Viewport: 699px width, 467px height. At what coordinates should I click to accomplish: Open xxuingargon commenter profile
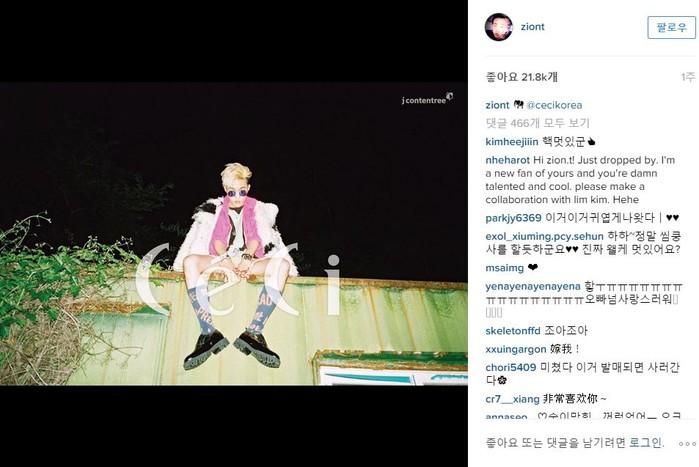(516, 349)
